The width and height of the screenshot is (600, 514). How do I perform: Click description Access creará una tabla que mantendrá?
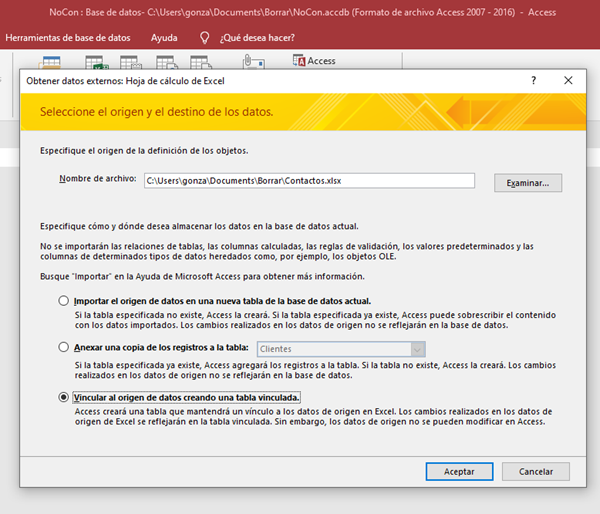pos(313,416)
